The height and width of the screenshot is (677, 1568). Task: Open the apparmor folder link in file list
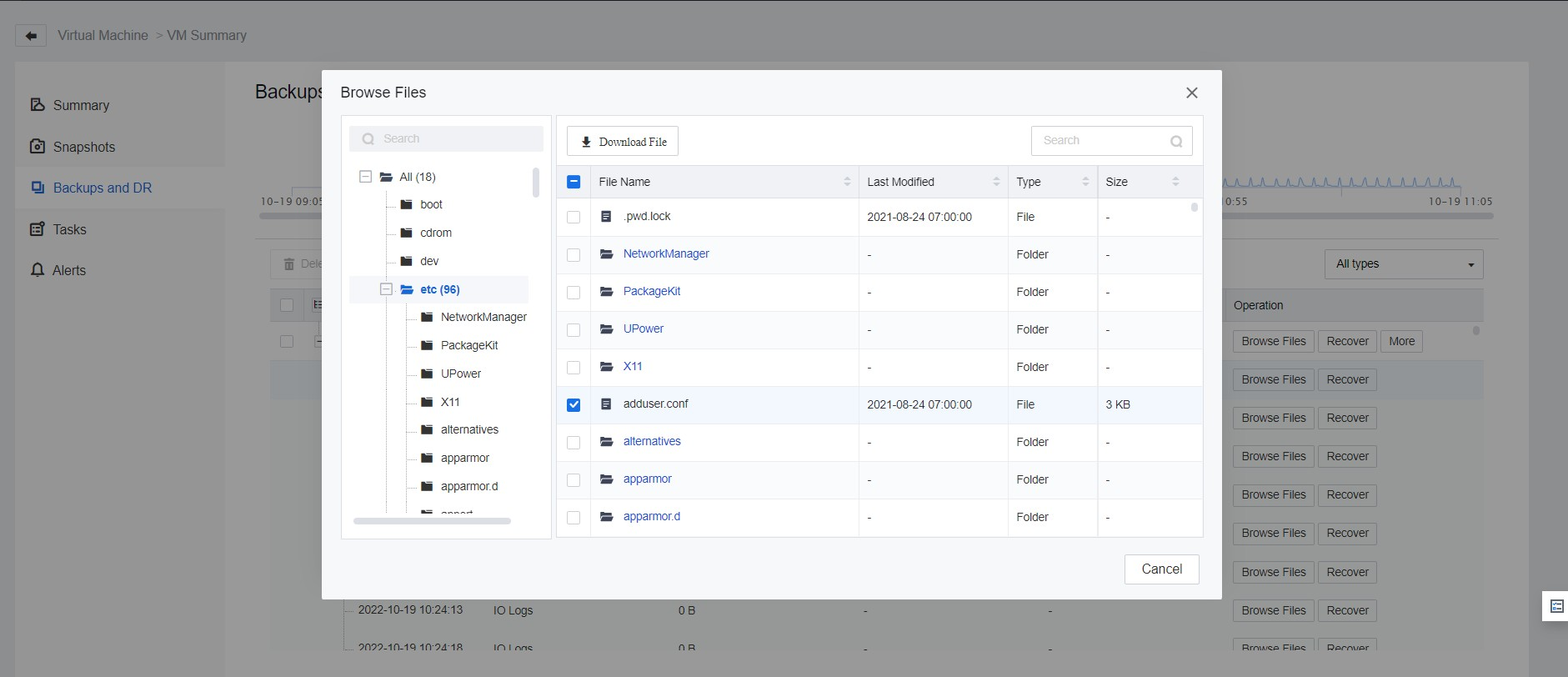click(x=647, y=479)
